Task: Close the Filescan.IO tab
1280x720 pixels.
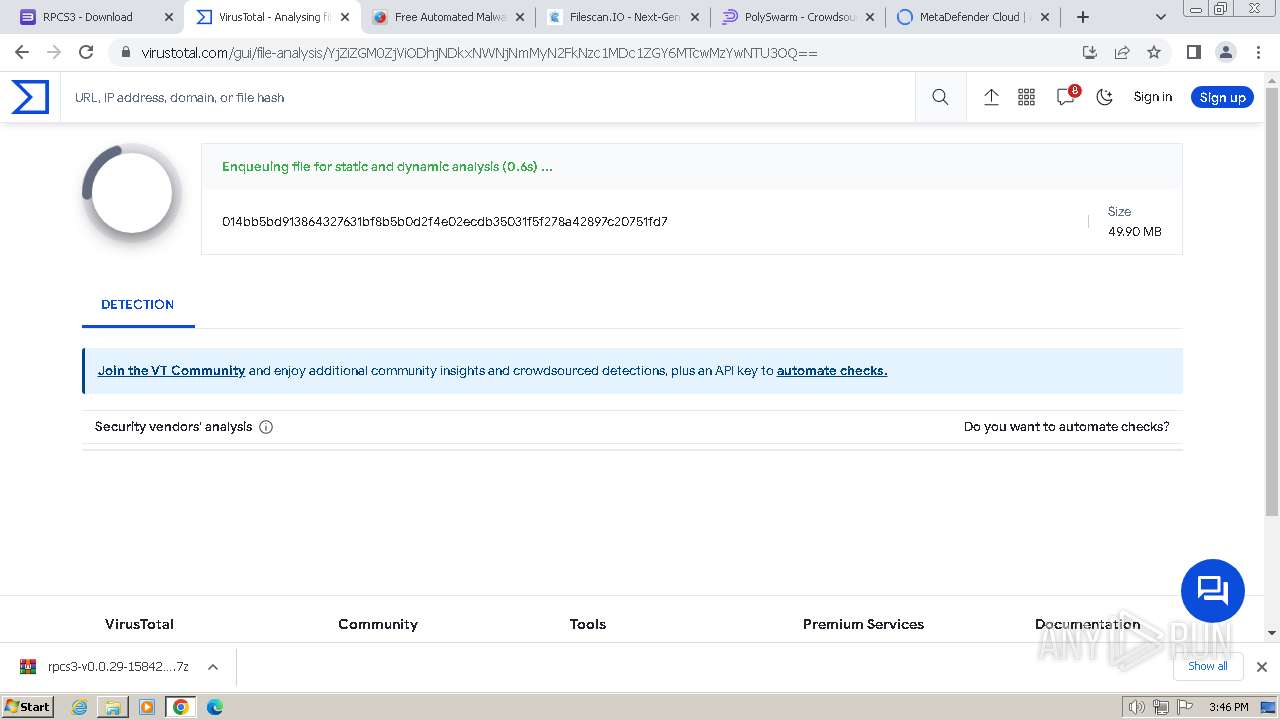Action: [x=695, y=17]
